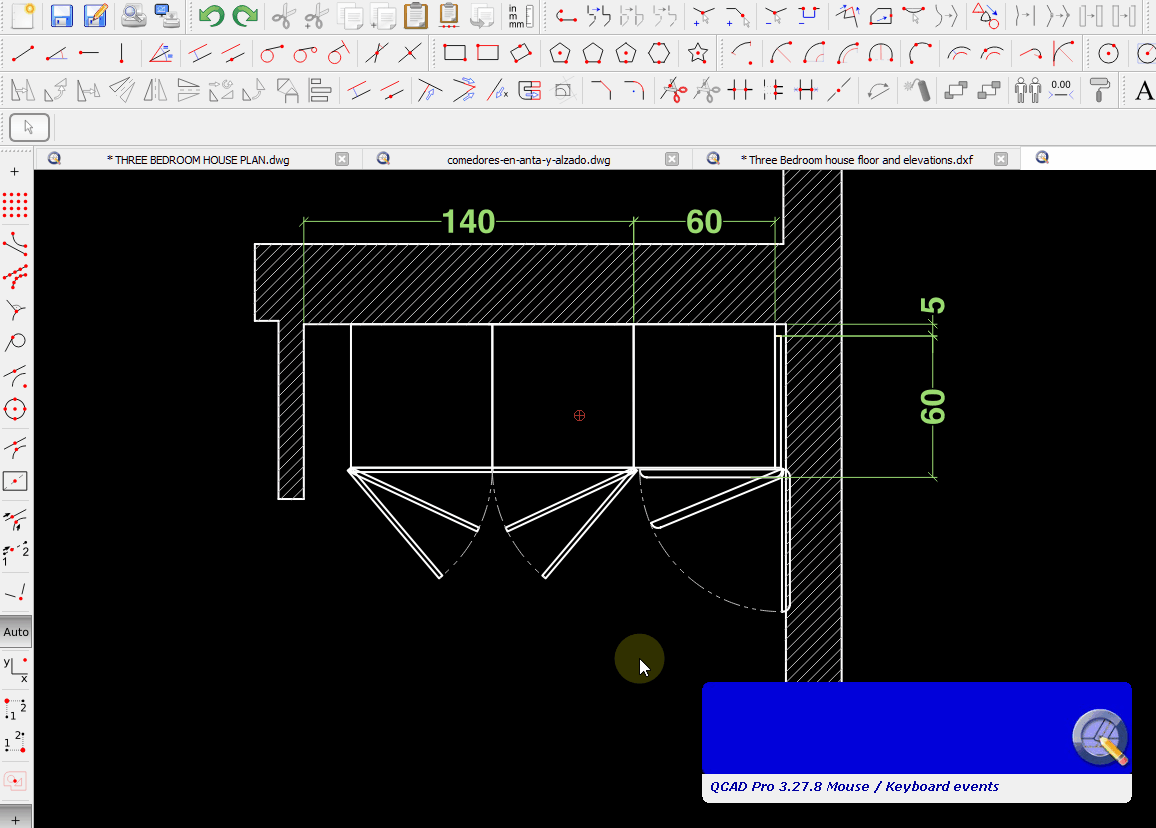Redo with the green forward arrow
The image size is (1156, 828).
coord(244,16)
